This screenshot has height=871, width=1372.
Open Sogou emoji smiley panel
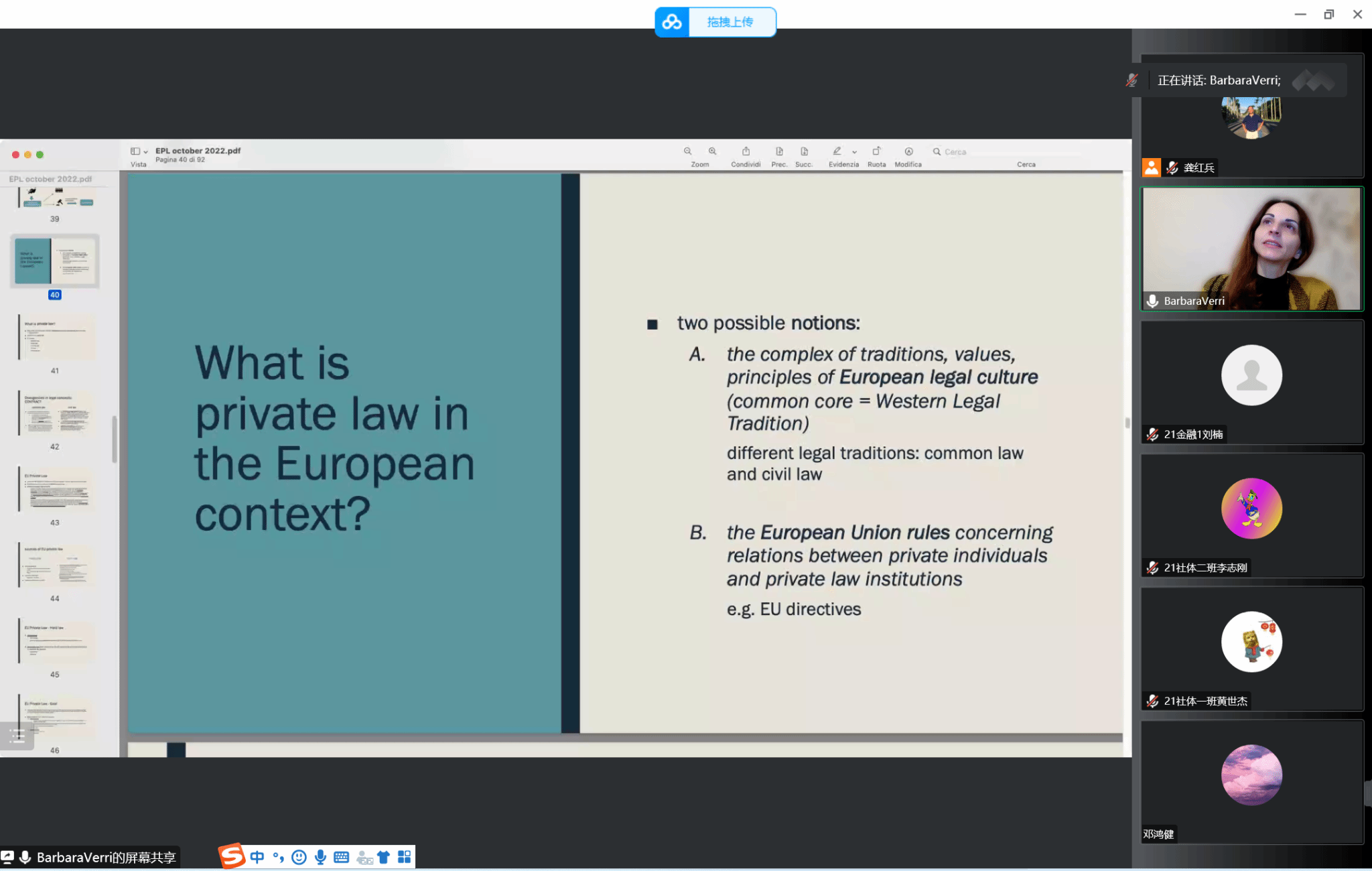pos(299,857)
